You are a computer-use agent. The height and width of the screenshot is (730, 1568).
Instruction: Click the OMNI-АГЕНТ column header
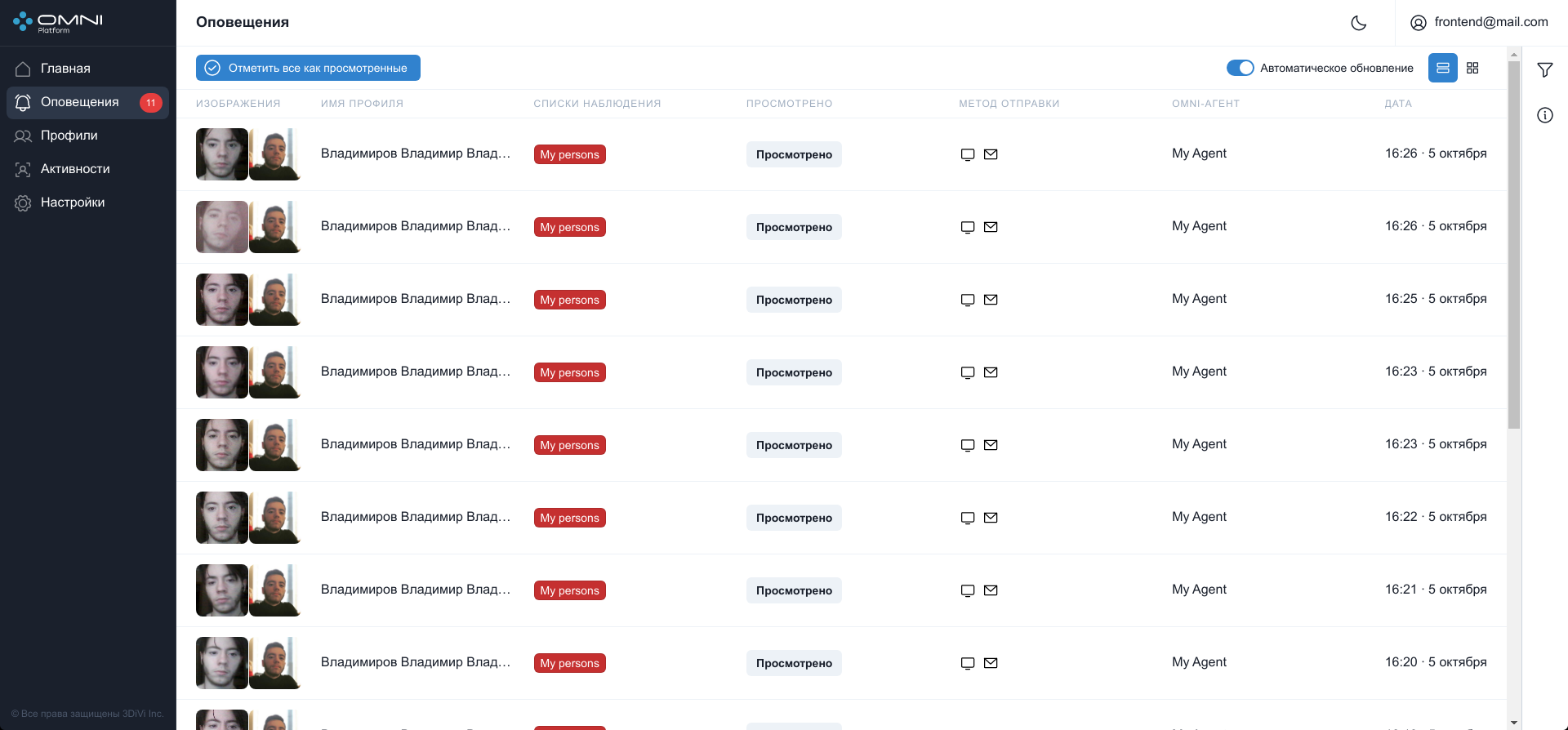point(1205,104)
